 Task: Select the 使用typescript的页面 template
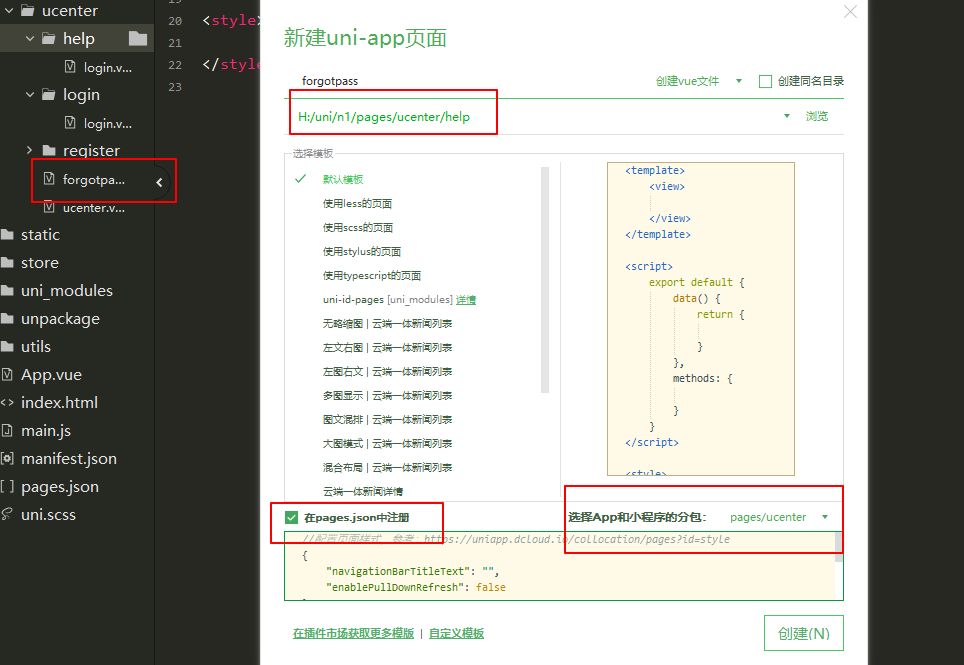pos(371,275)
